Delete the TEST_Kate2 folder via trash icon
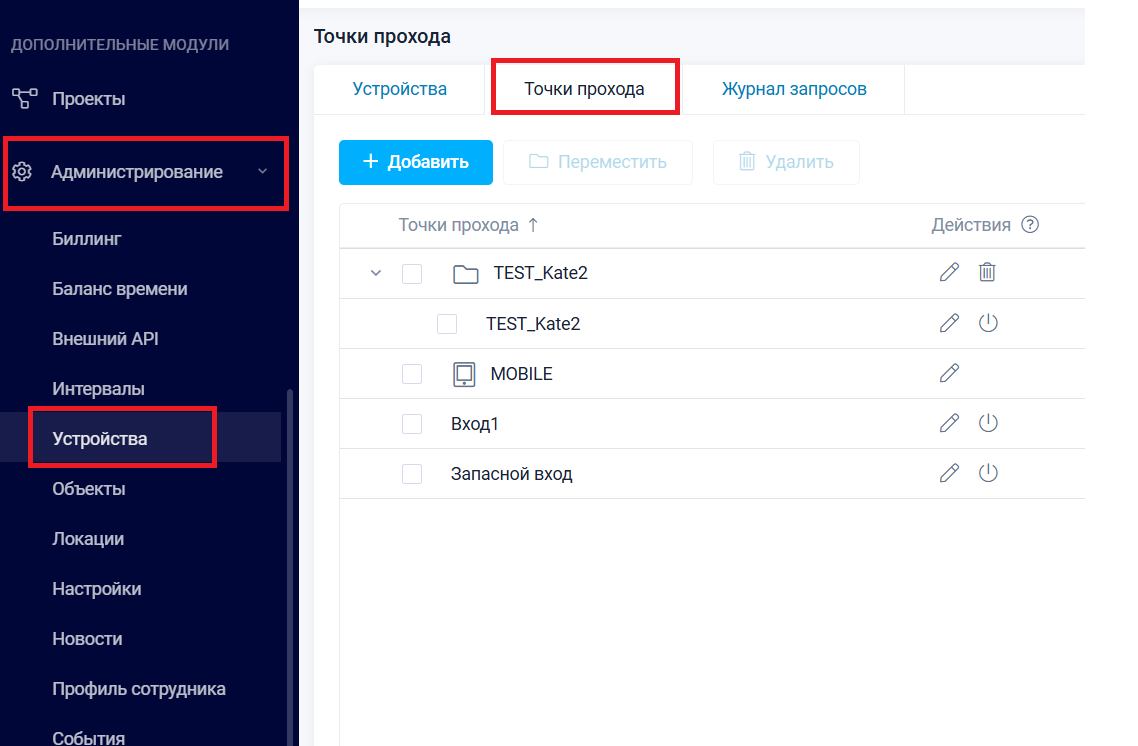Image resolution: width=1138 pixels, height=746 pixels. point(987,272)
